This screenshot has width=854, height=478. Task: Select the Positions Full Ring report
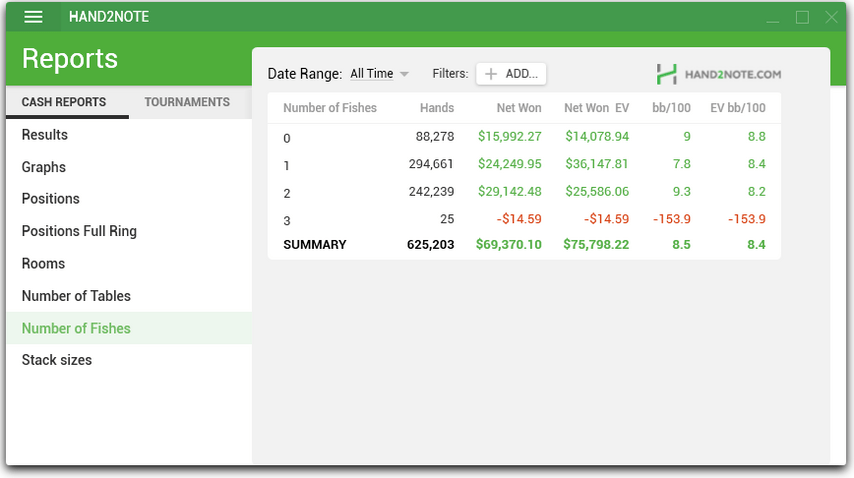129,231
